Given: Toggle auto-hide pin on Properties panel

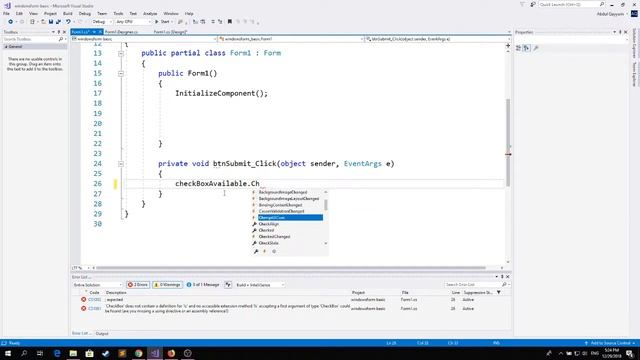Looking at the screenshot, I should point(620,32).
